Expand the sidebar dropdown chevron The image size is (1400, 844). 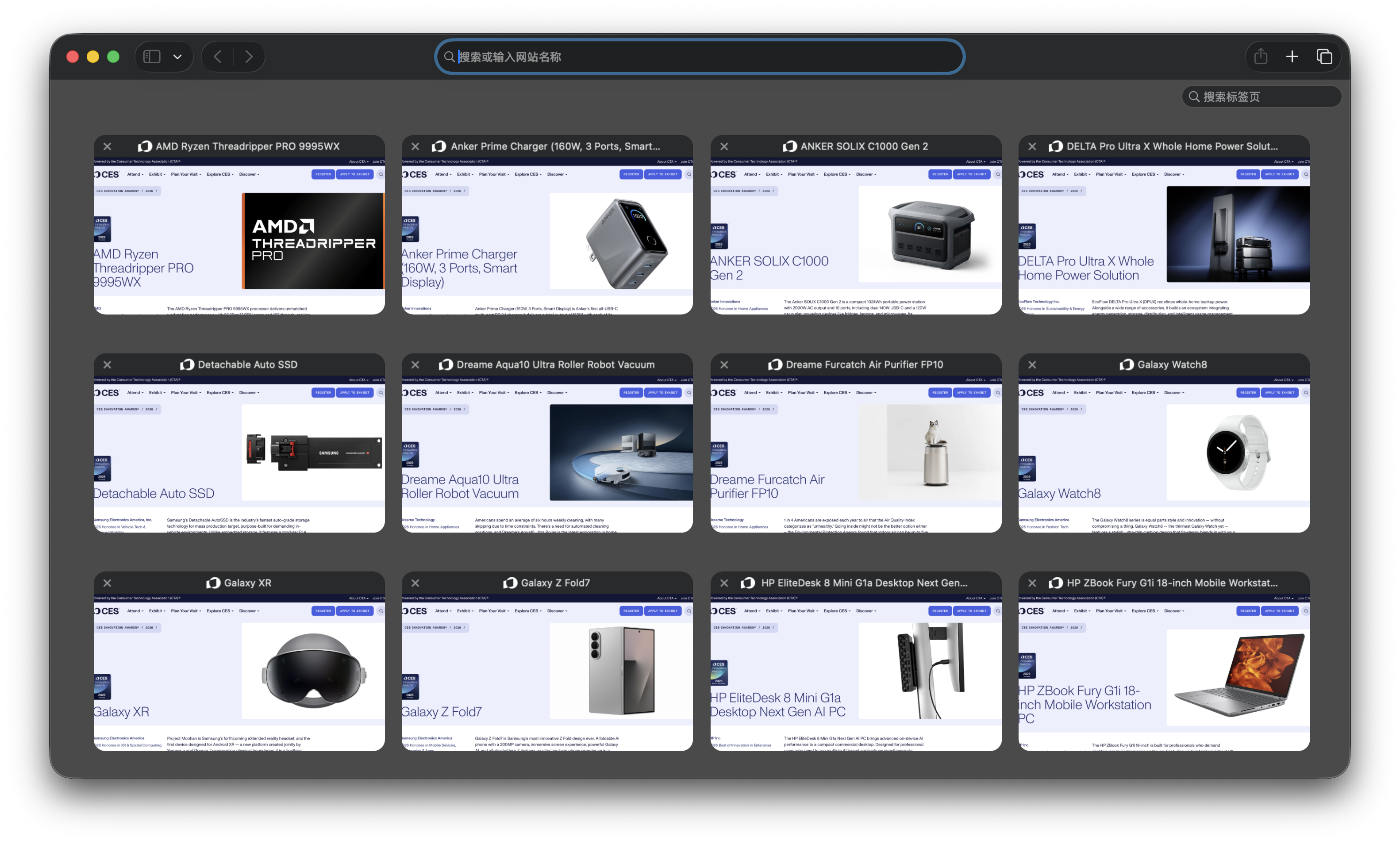tap(177, 57)
